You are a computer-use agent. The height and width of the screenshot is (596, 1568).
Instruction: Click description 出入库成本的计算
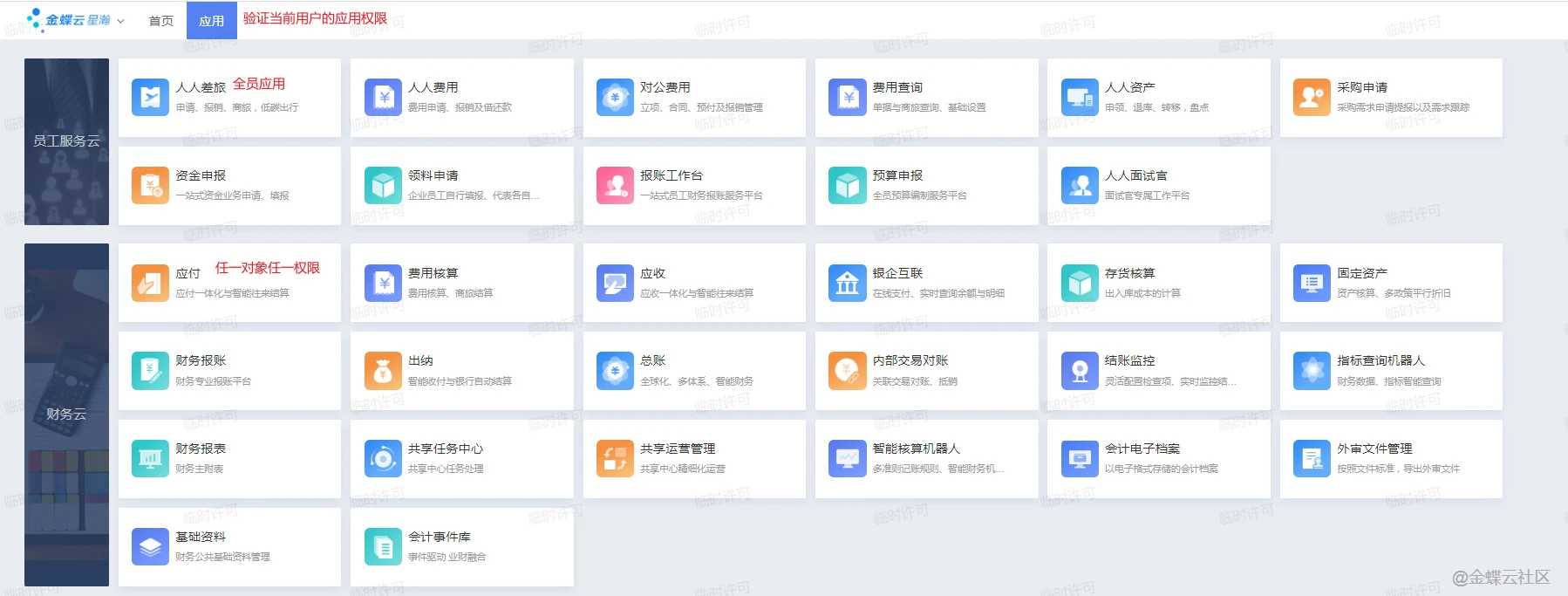pyautogui.click(x=1142, y=293)
